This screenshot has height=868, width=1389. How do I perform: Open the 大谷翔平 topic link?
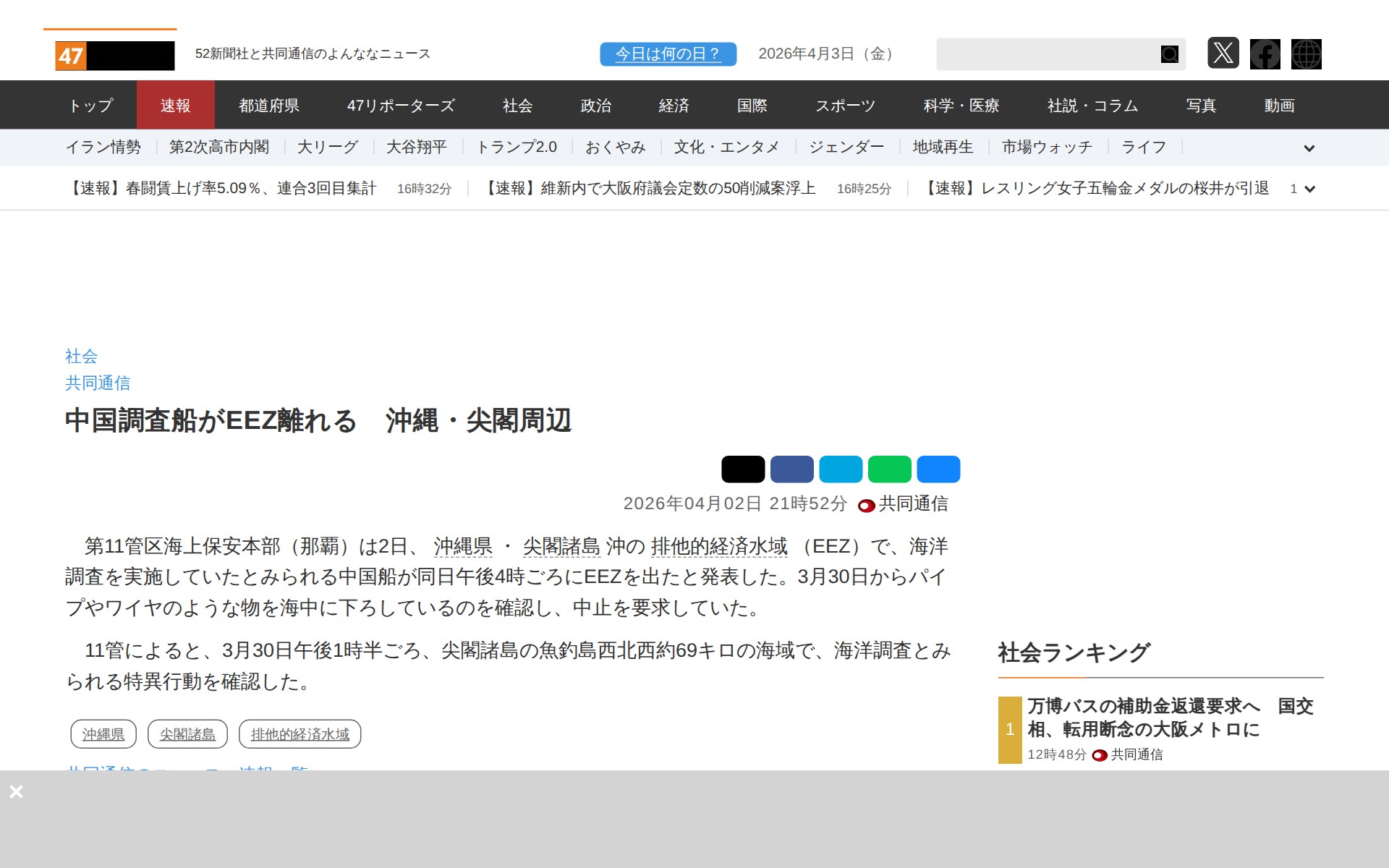(416, 148)
